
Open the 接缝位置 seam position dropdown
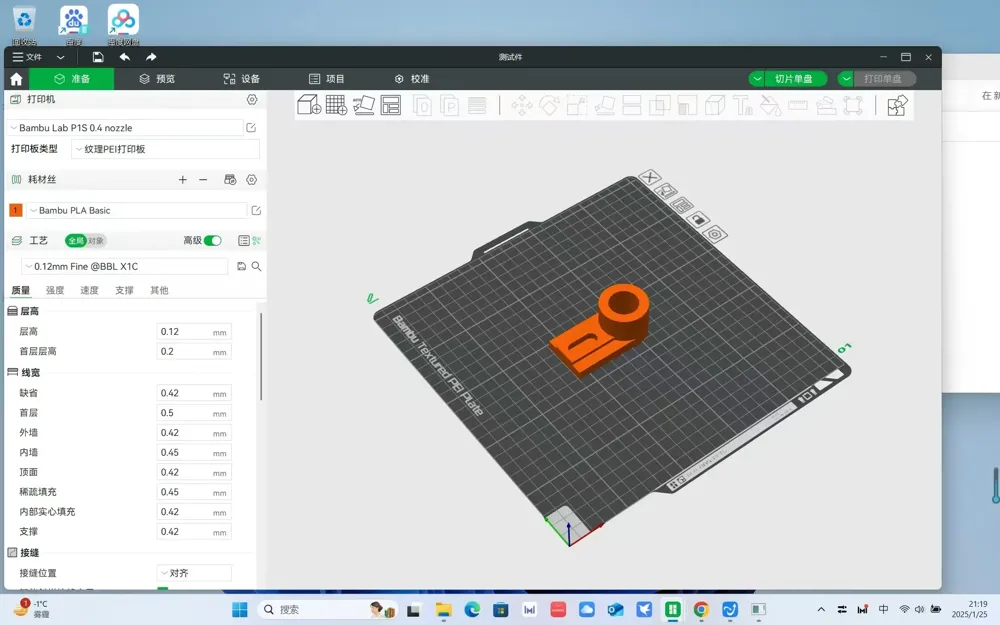tap(195, 573)
